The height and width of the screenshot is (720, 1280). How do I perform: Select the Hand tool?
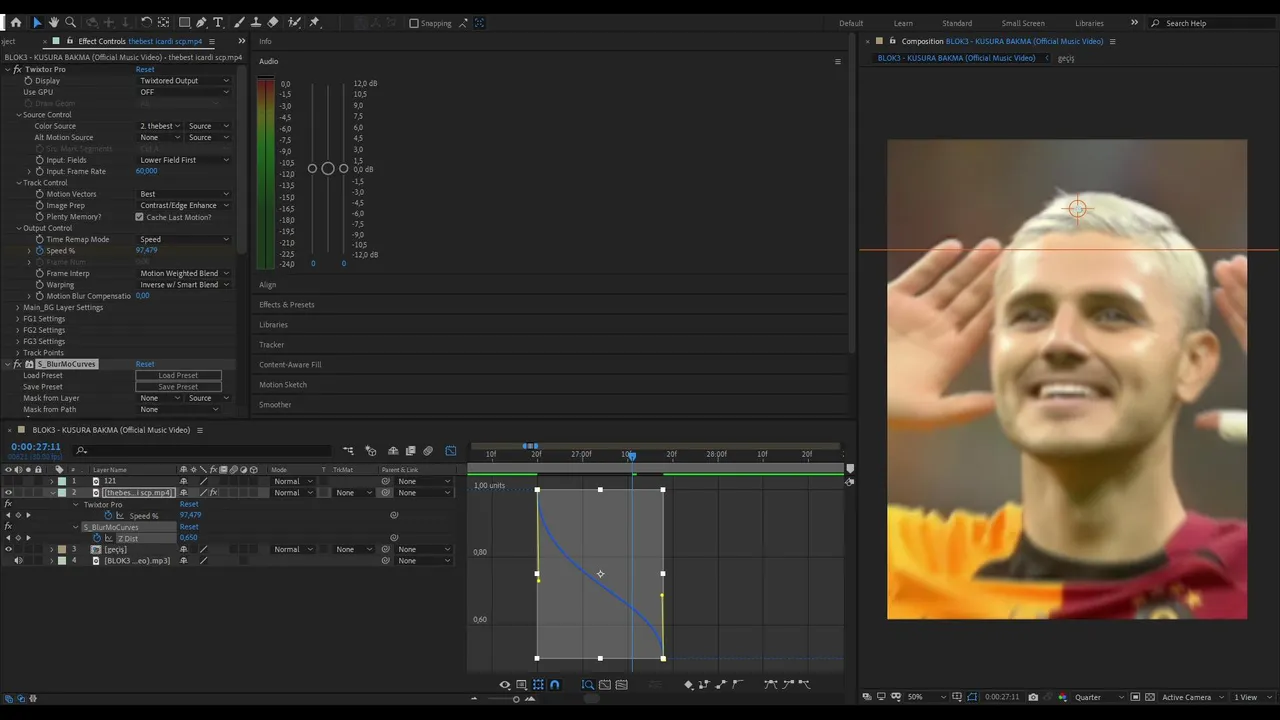pyautogui.click(x=53, y=22)
